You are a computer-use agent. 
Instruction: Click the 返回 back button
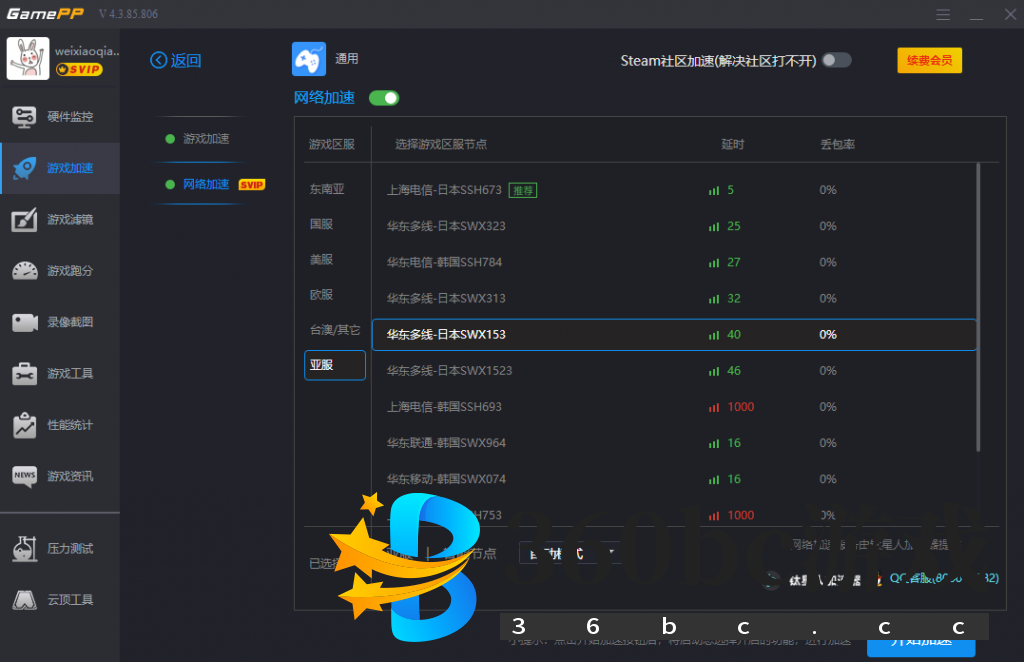[x=174, y=60]
